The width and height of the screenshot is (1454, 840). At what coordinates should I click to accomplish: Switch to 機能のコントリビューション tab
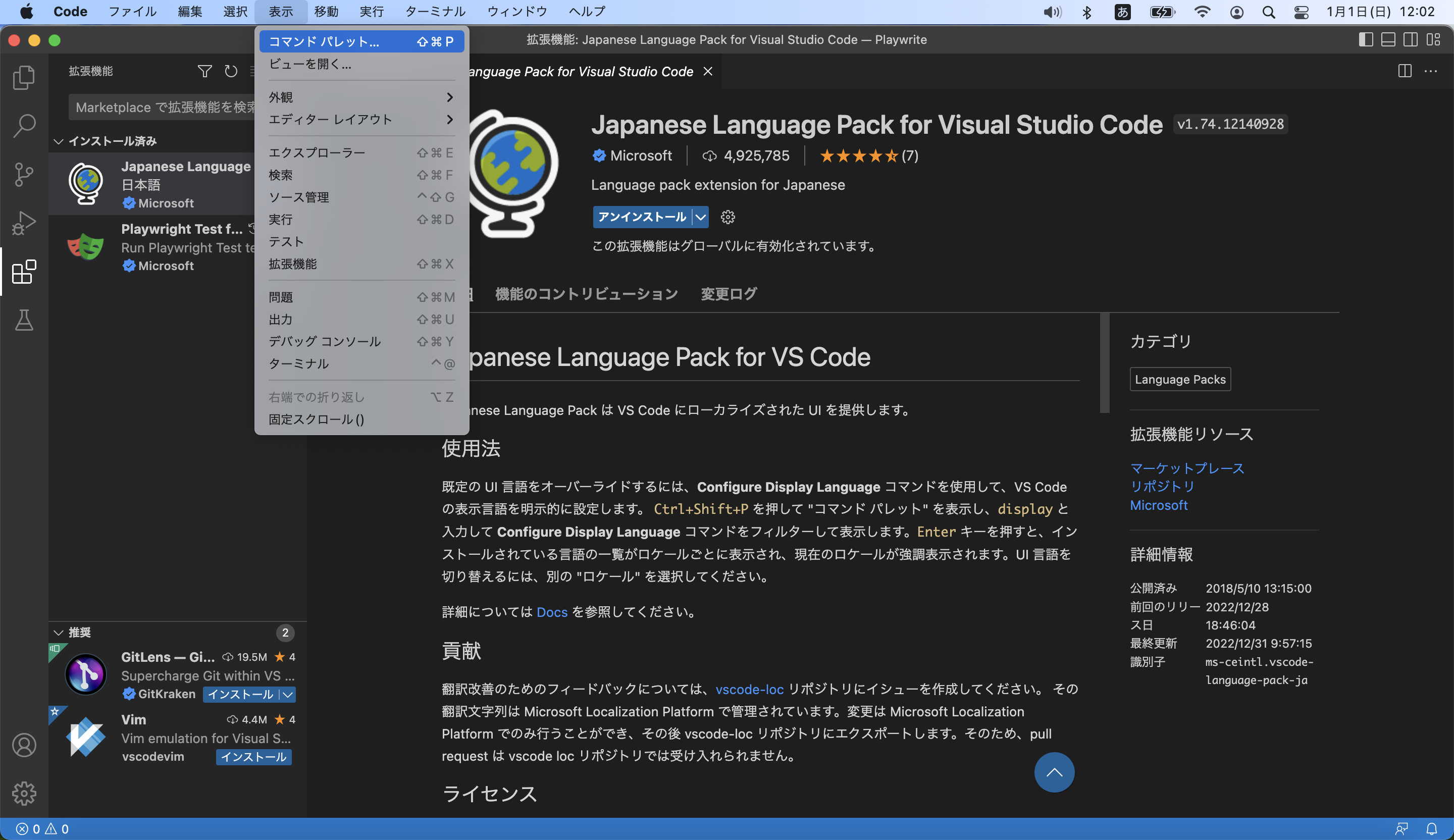[586, 294]
